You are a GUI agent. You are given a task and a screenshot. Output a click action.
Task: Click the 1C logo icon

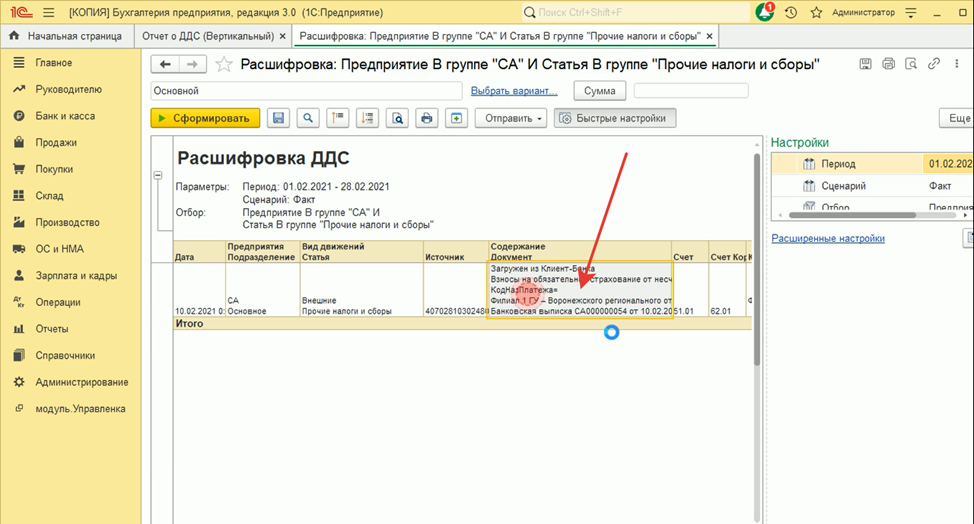tap(21, 12)
